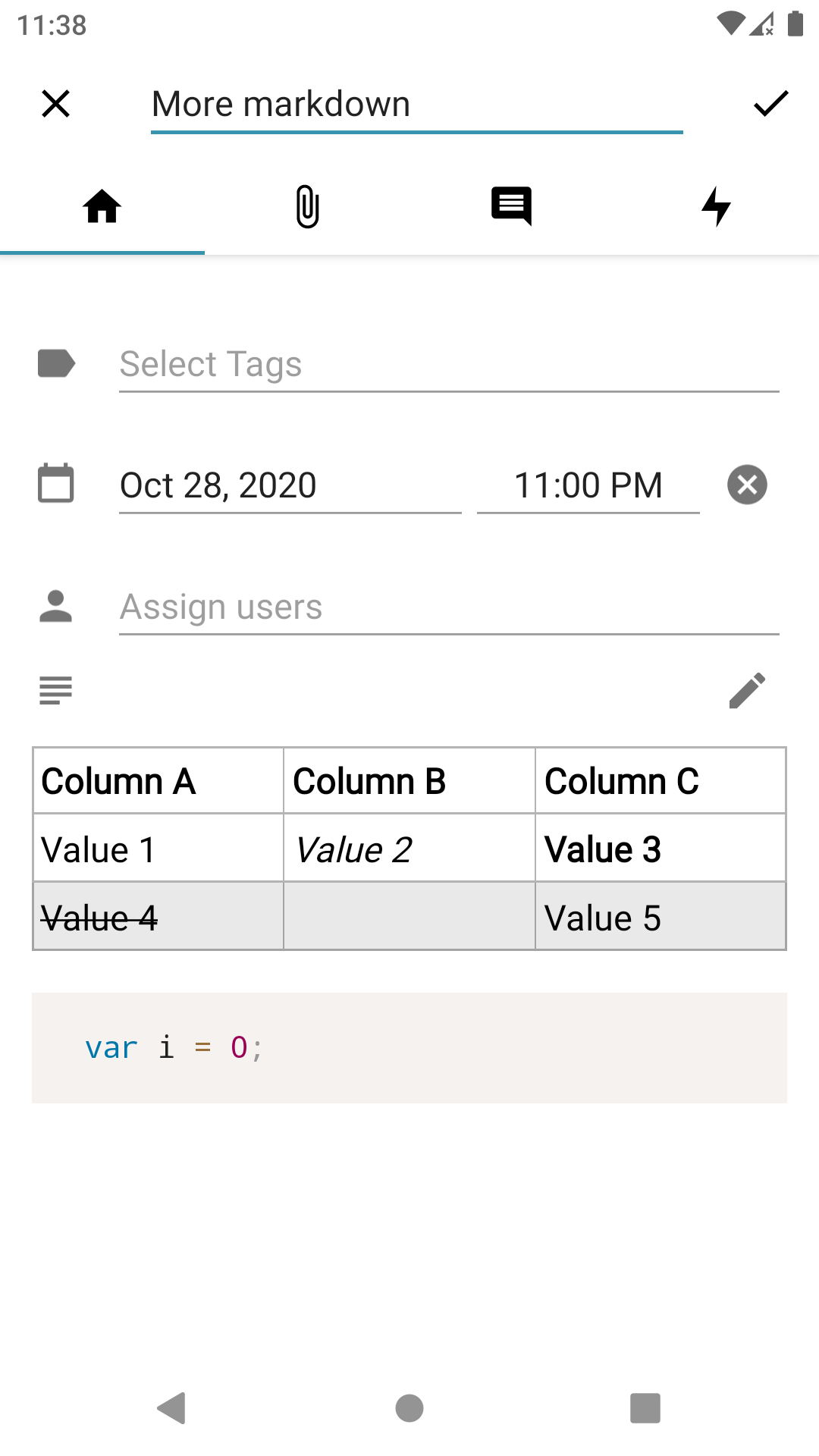Save the card with the checkmark icon
The height and width of the screenshot is (1456, 819).
771,104
